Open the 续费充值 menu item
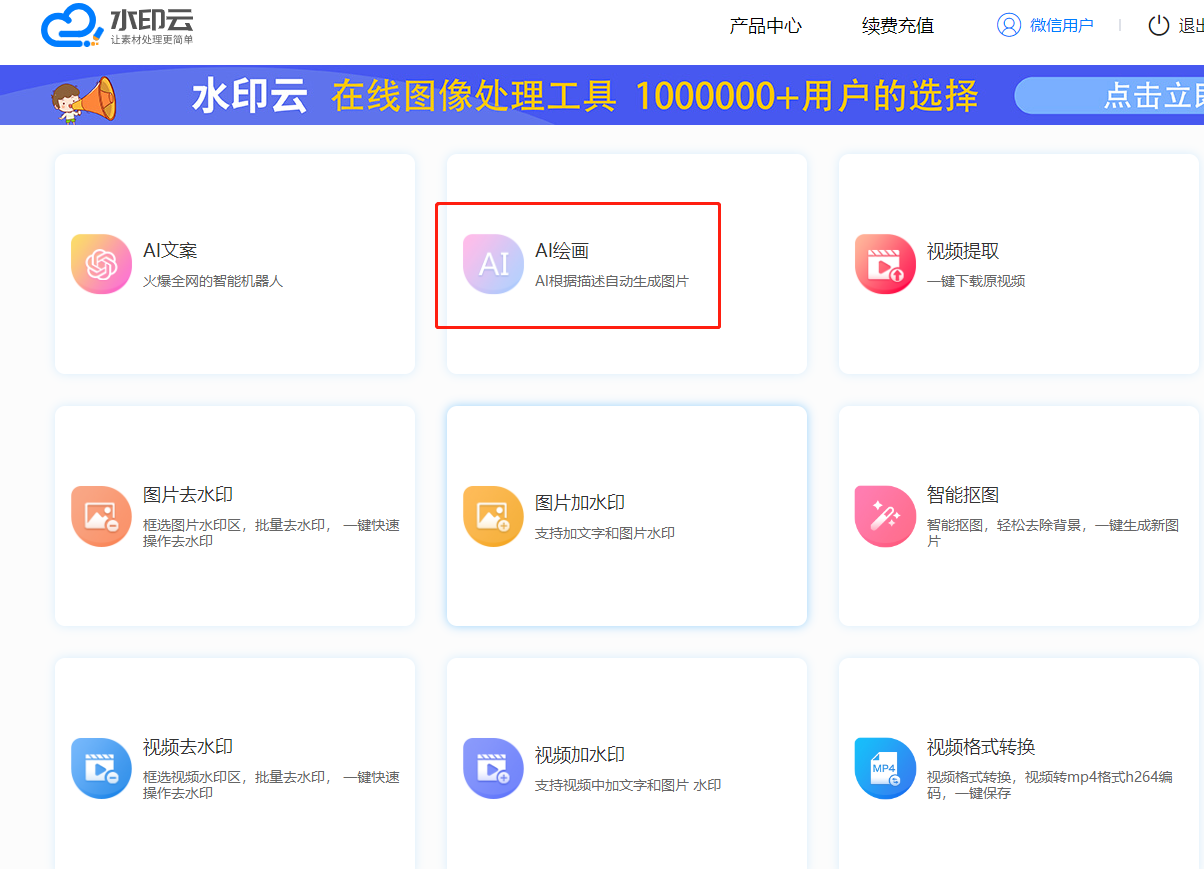The height and width of the screenshot is (869, 1204). click(898, 26)
